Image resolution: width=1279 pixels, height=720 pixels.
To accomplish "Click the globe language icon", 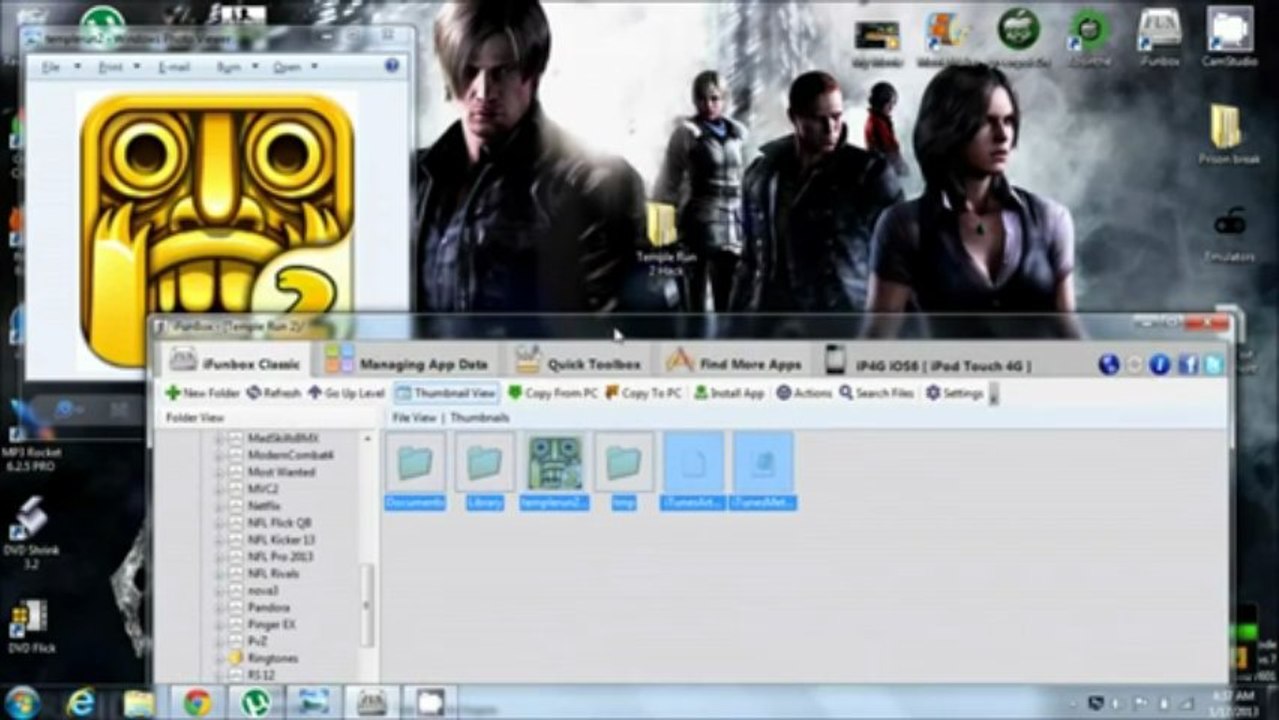I will point(1108,364).
